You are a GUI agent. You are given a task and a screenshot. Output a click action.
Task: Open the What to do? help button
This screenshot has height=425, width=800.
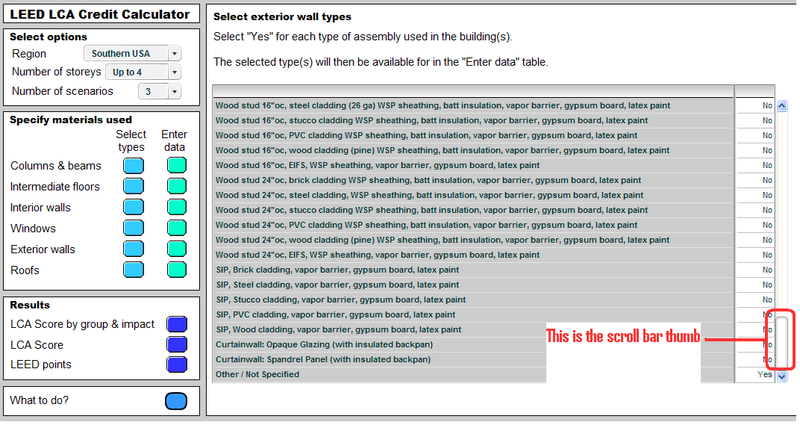tap(176, 401)
